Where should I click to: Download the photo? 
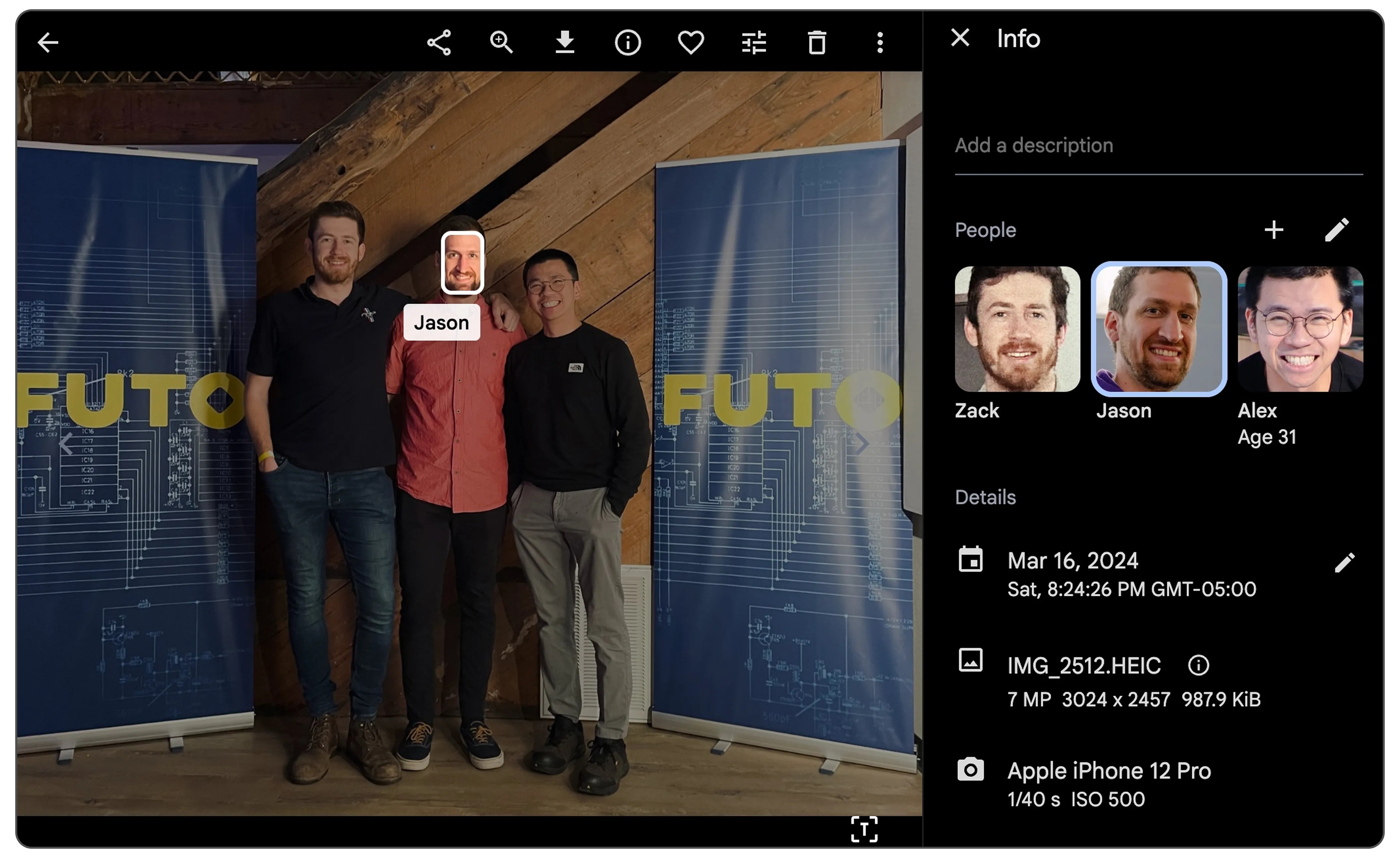pyautogui.click(x=565, y=43)
